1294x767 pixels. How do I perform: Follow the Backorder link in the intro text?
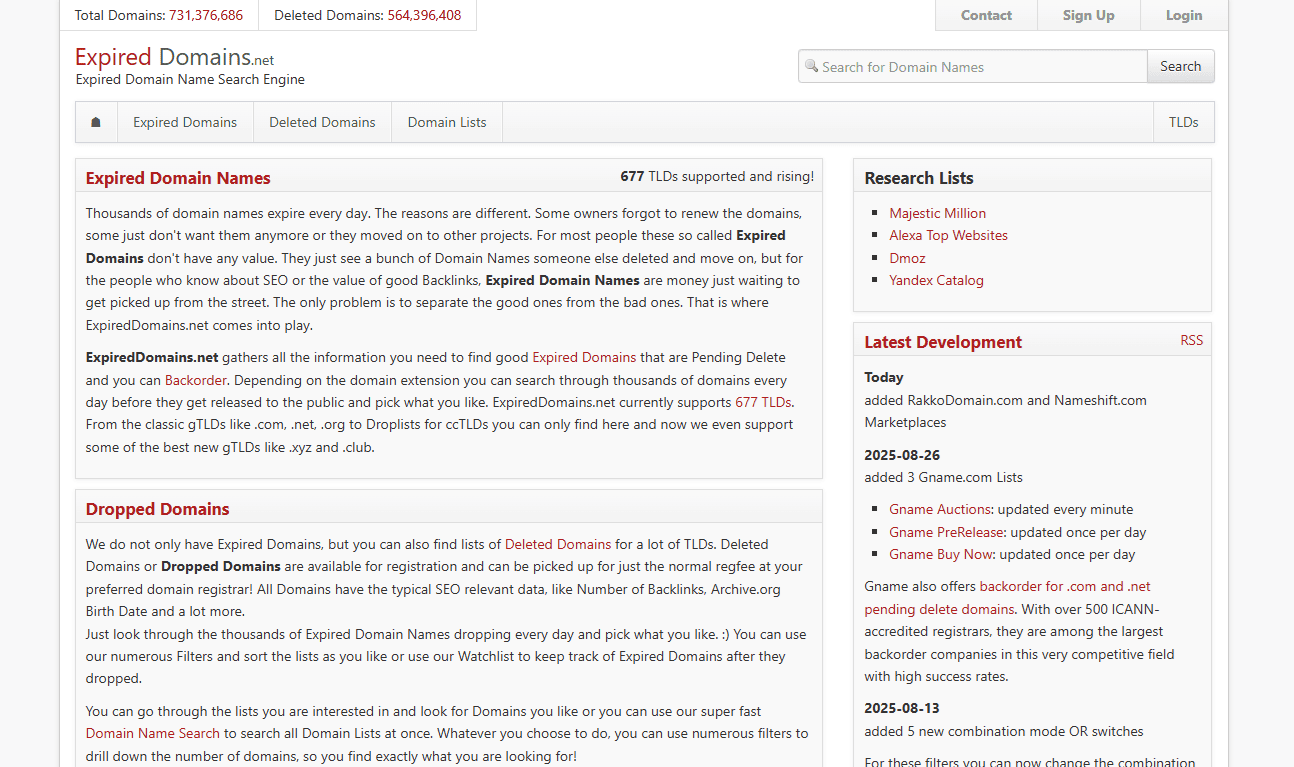(x=196, y=380)
